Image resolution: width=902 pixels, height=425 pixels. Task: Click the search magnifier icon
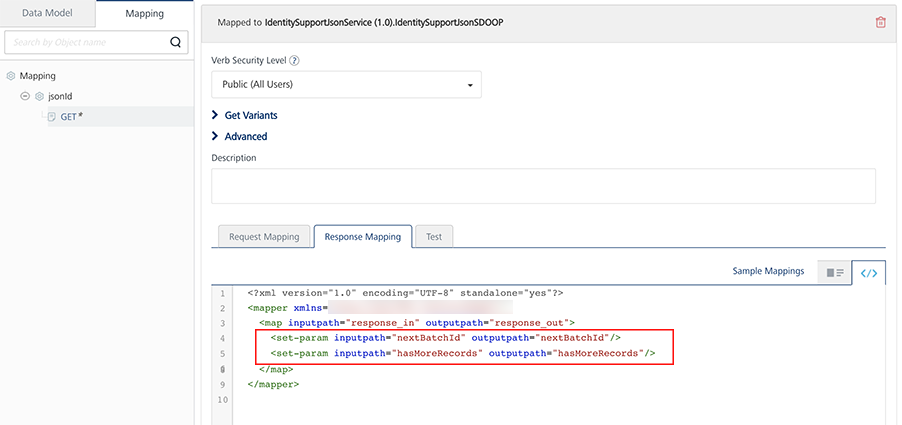point(176,42)
